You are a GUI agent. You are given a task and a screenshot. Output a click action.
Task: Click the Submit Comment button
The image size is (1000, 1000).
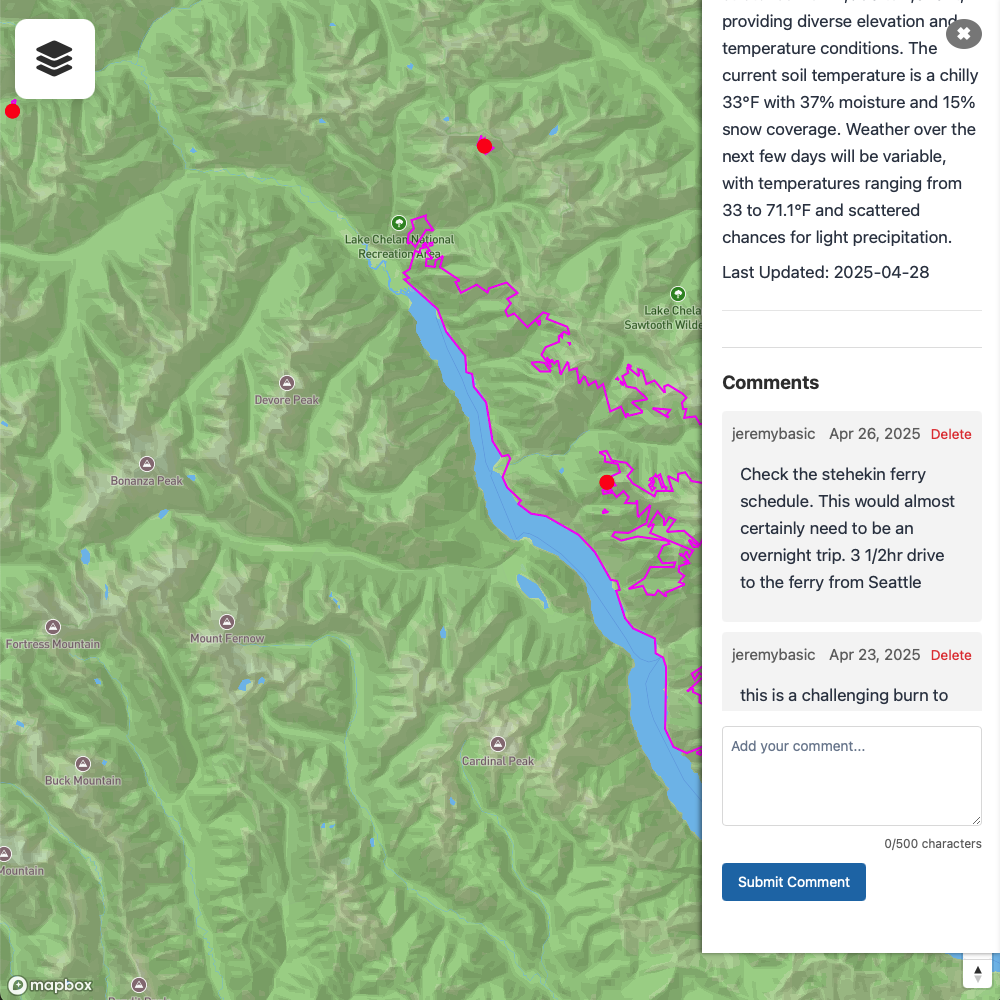[793, 882]
